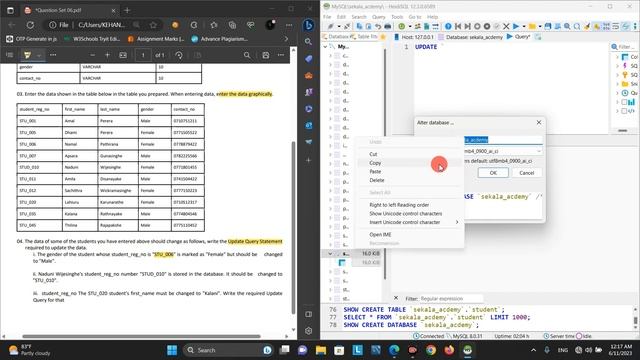Click PDF zoom in plus button
The width and height of the screenshot is (640, 360).
click(x=107, y=55)
